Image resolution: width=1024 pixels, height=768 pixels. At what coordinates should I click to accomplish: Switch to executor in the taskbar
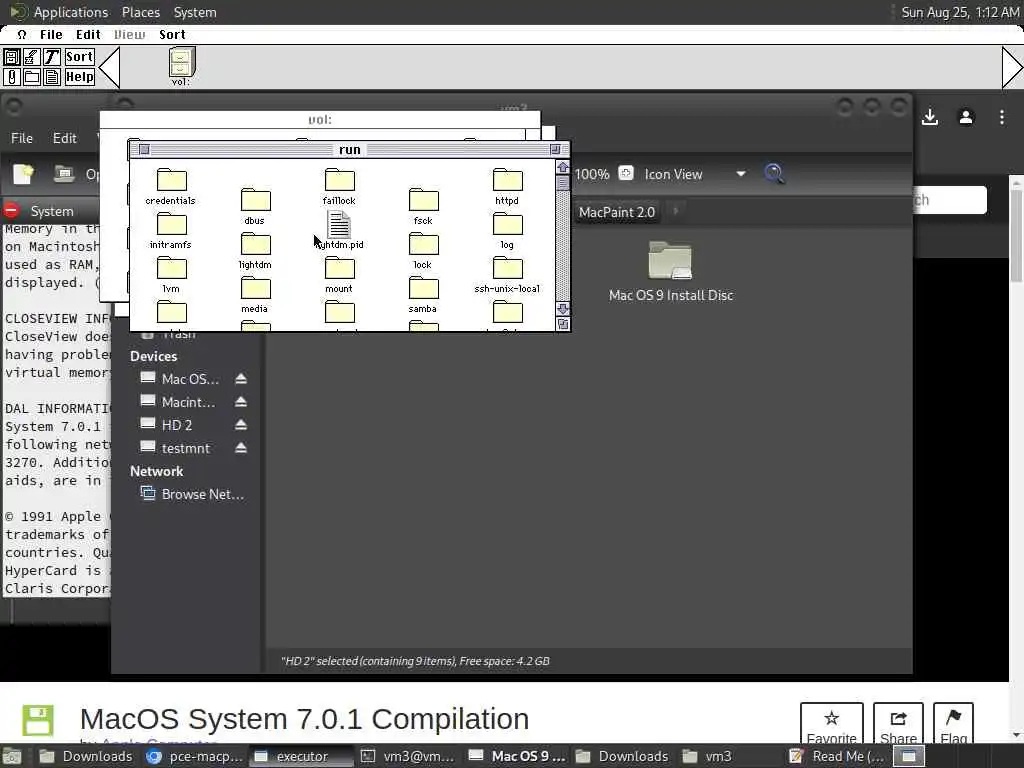(x=301, y=756)
